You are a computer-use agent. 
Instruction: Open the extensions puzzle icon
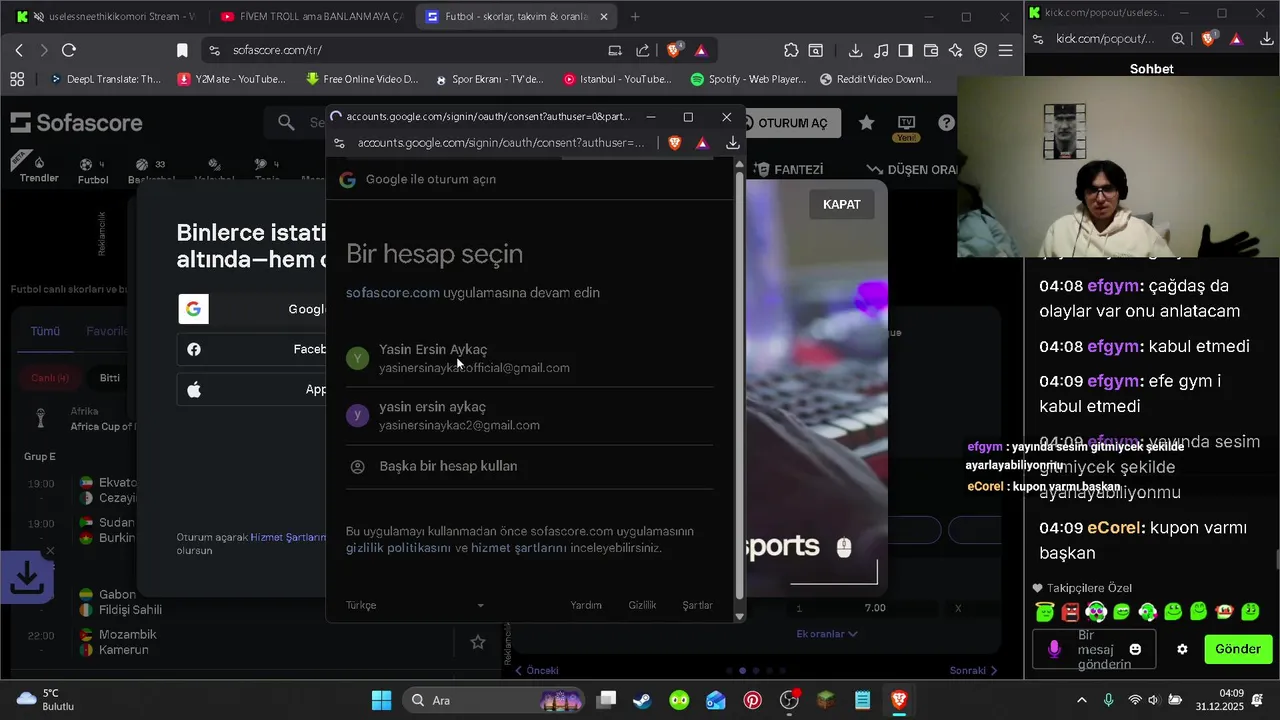(x=791, y=50)
